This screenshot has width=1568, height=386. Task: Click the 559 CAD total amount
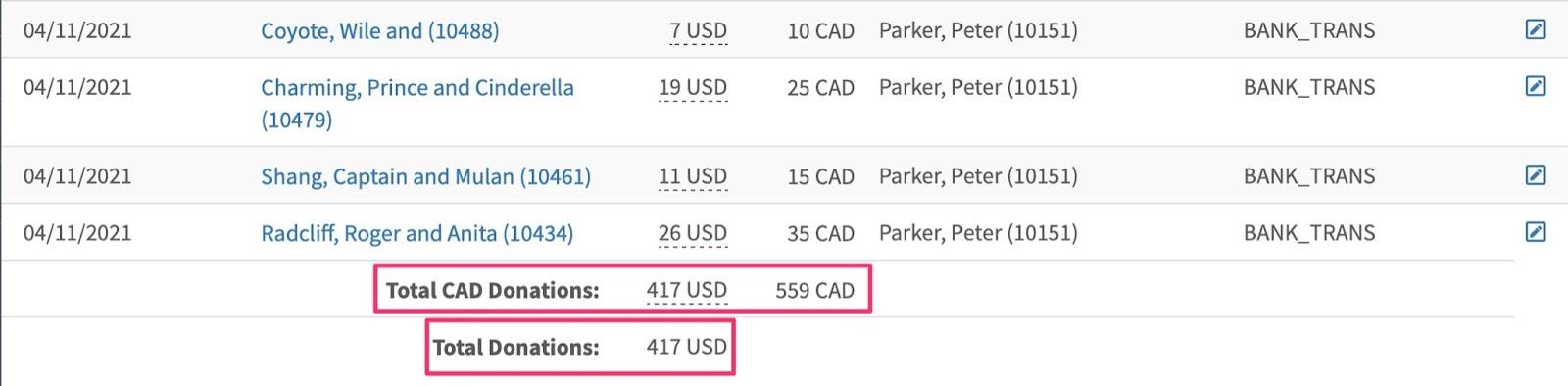pyautogui.click(x=814, y=290)
